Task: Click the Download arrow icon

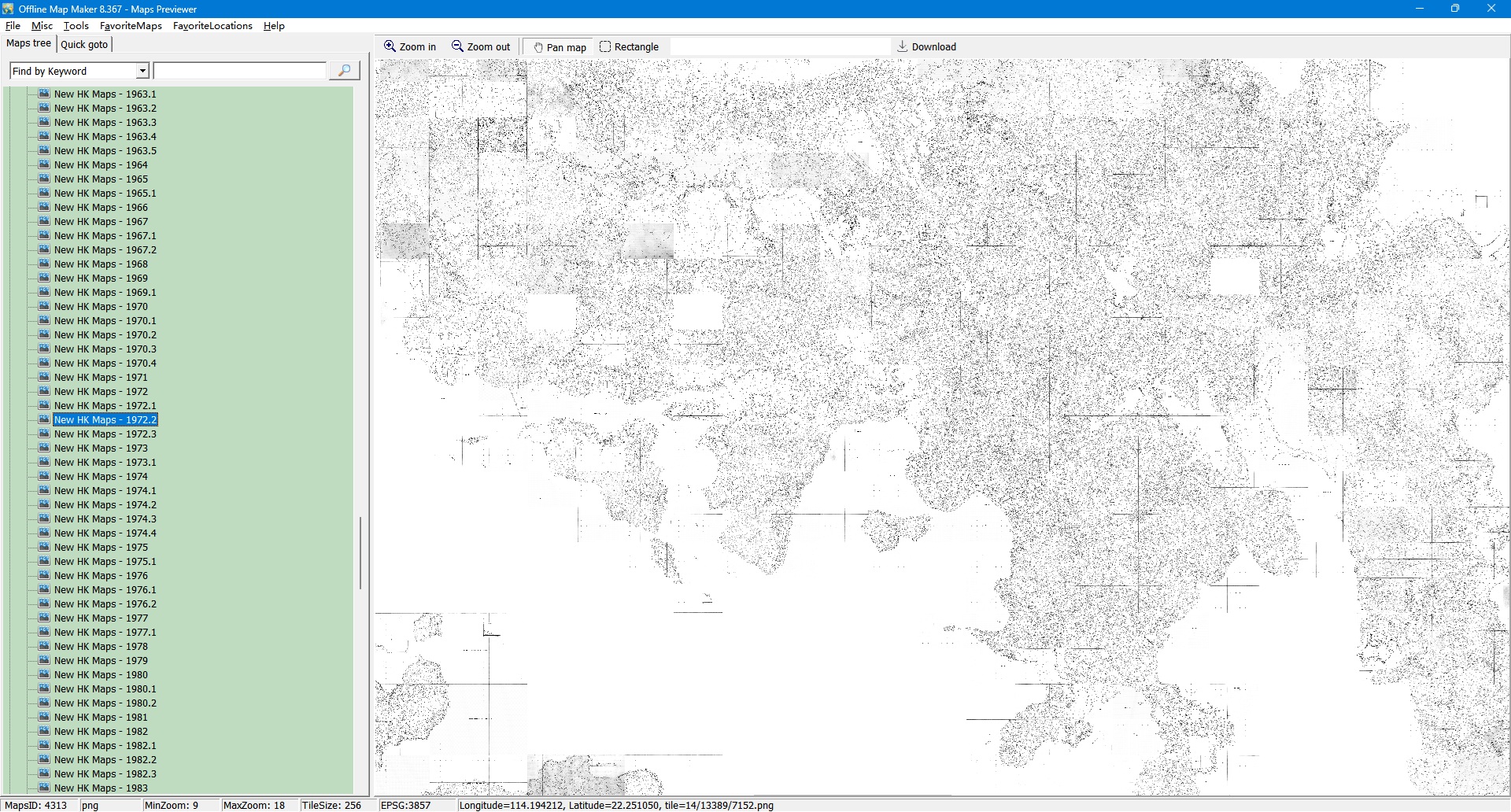Action: 903,46
